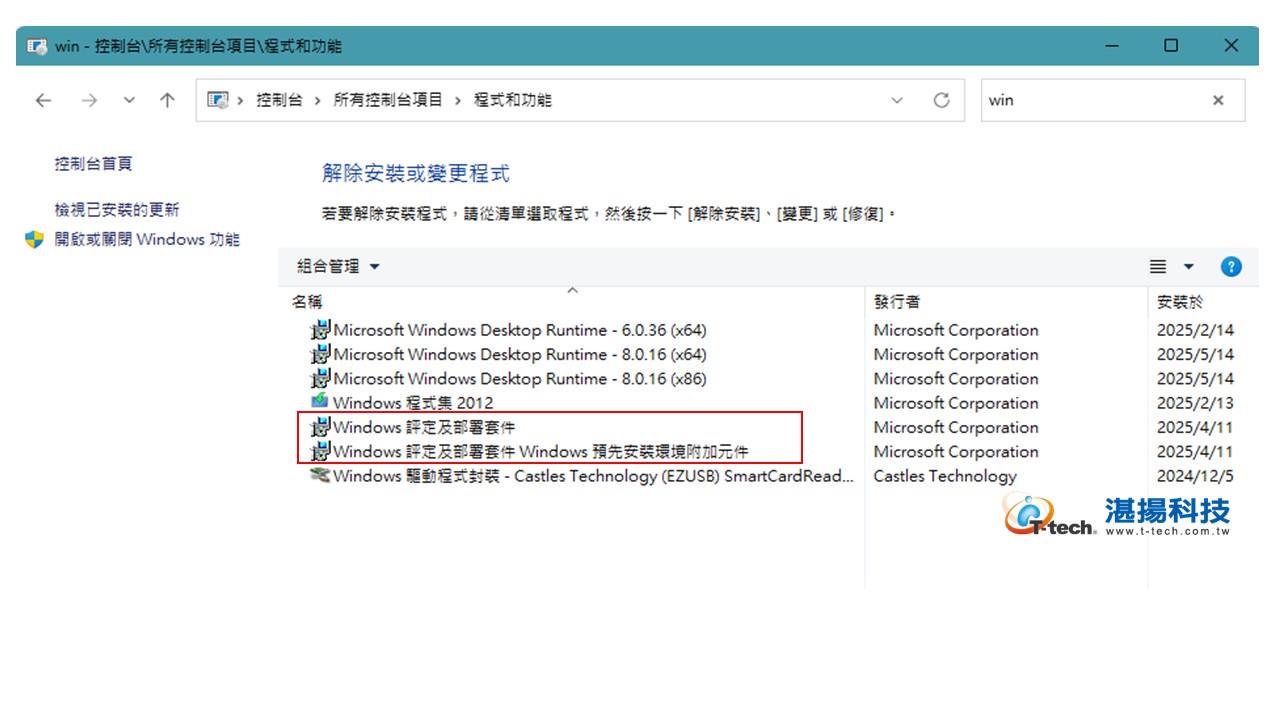Select 所有控制台項目 in the breadcrumb

388,100
